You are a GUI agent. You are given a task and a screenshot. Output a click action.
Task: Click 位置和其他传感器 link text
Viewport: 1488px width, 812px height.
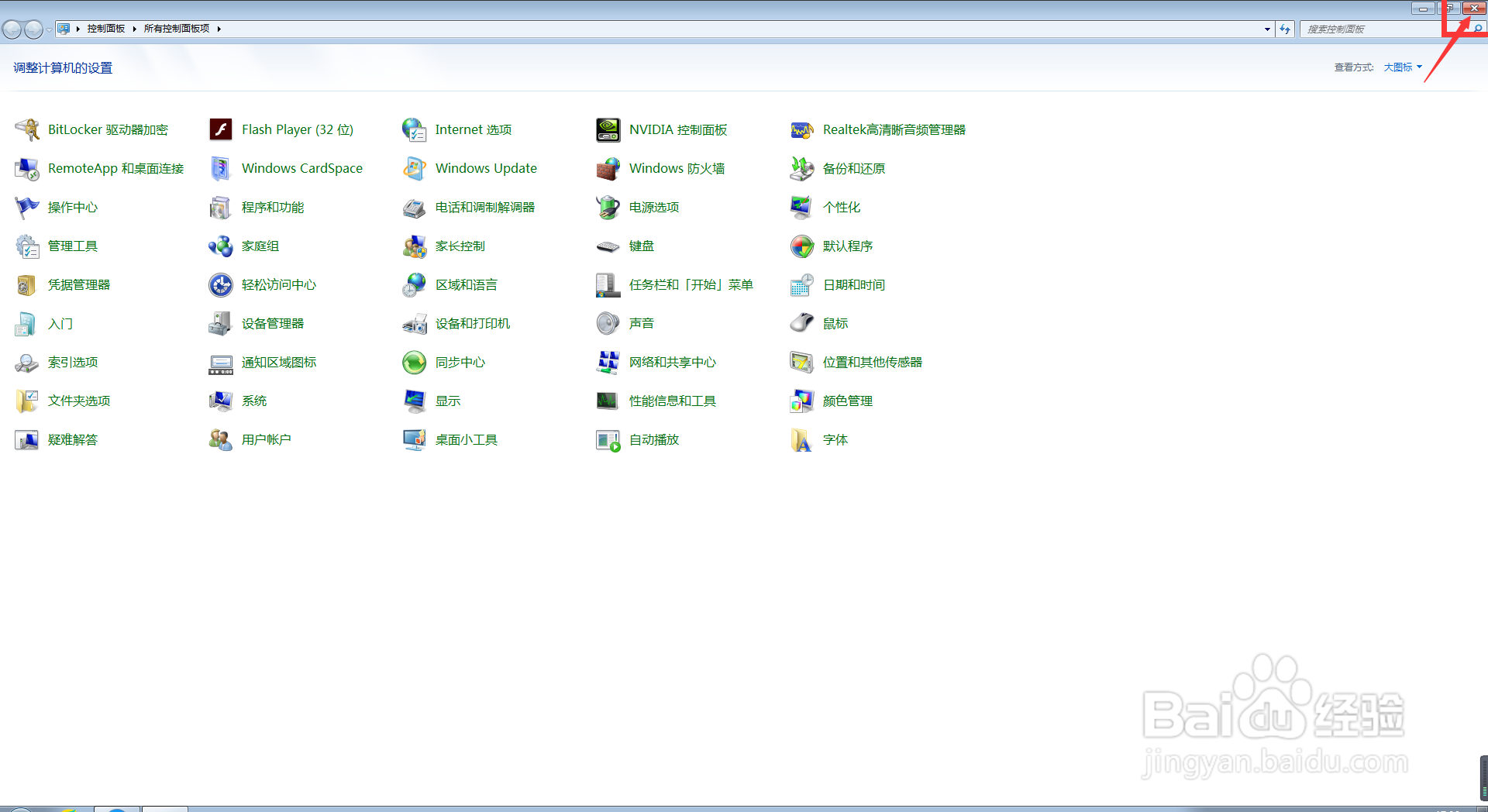pyautogui.click(x=873, y=362)
